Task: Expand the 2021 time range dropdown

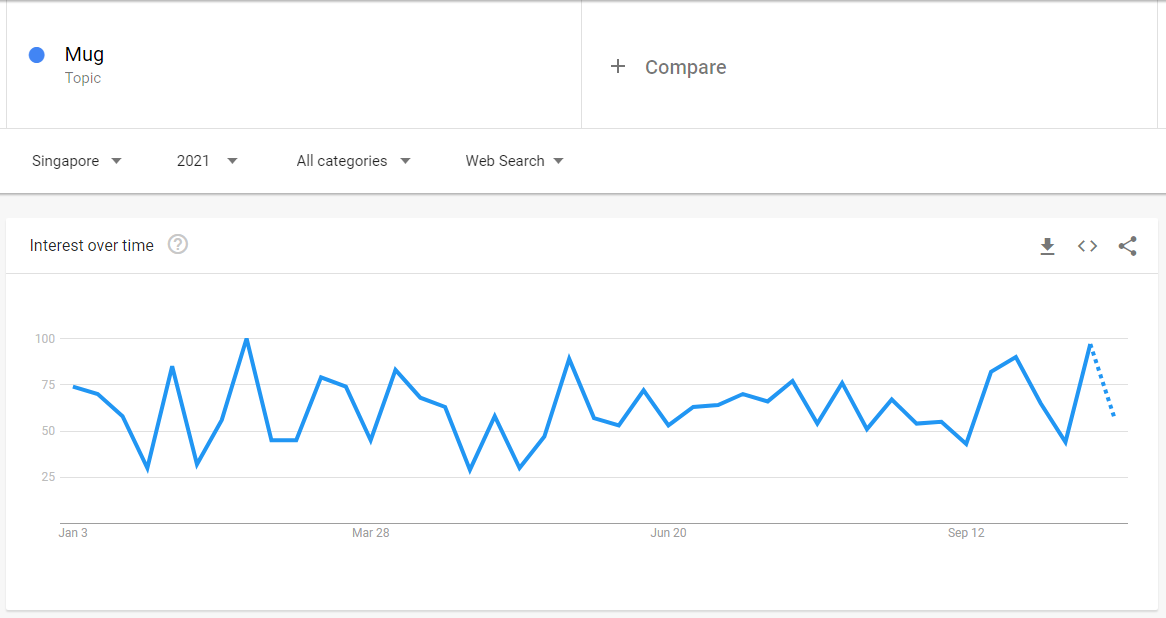Action: click(x=207, y=161)
